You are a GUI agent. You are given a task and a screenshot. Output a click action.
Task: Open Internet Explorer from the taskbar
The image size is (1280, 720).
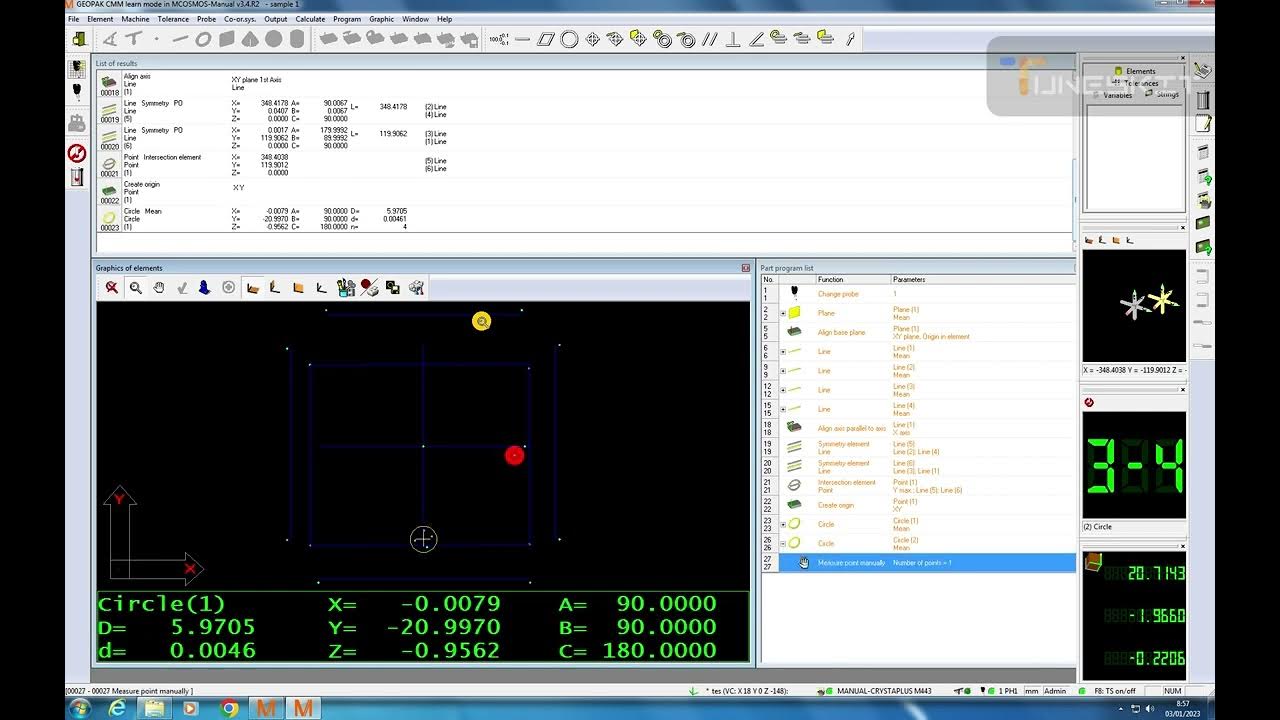point(118,708)
